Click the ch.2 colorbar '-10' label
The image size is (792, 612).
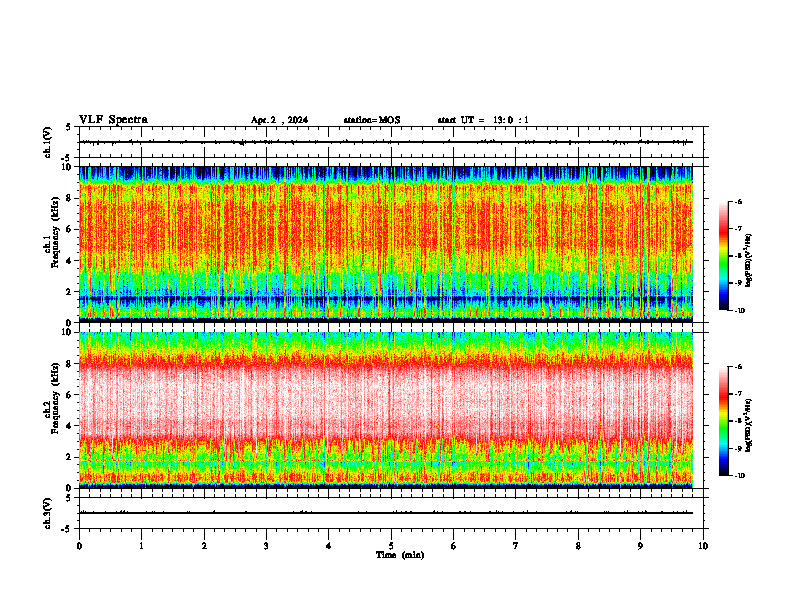739,475
